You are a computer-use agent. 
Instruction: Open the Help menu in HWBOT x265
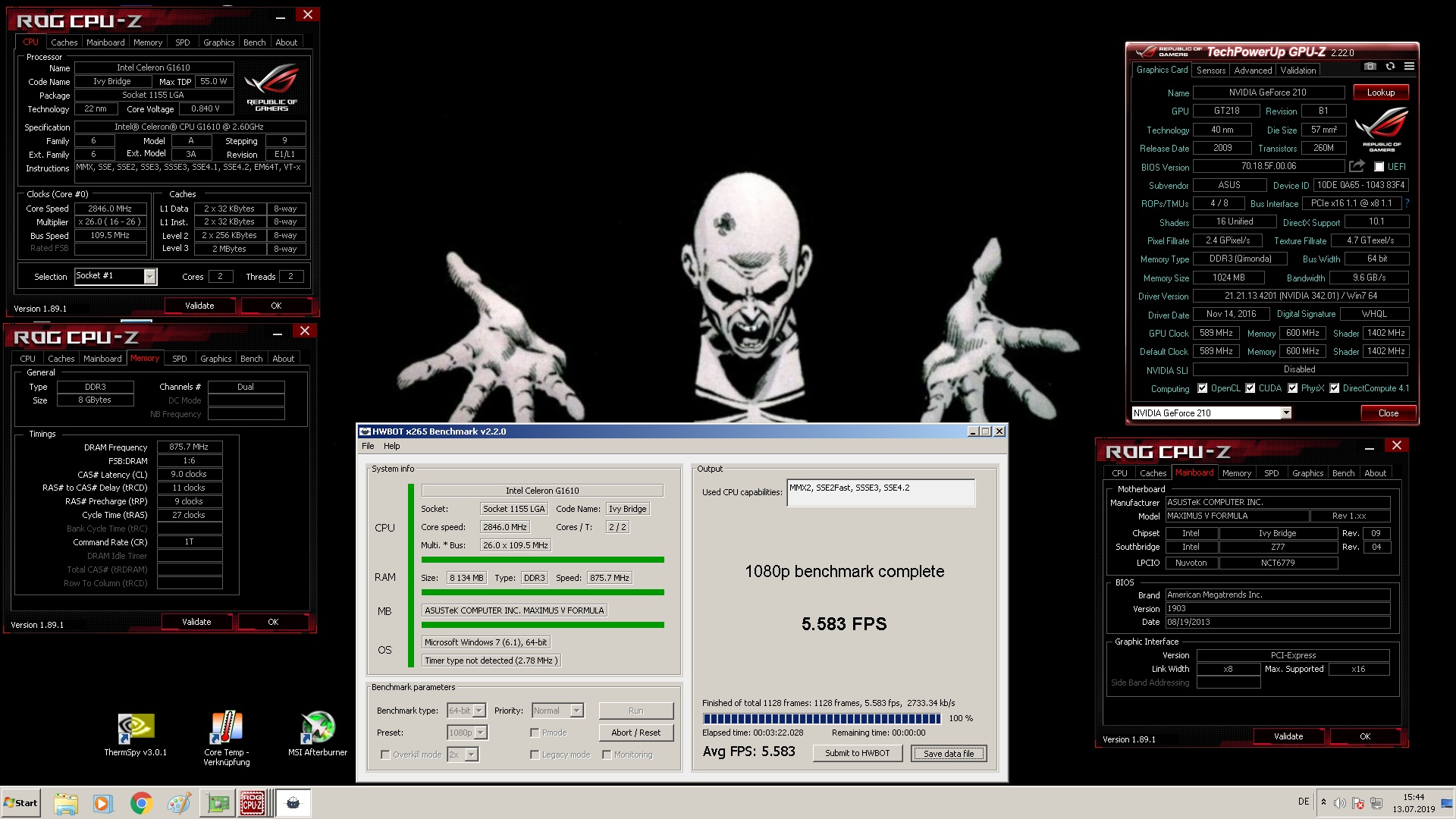point(391,447)
